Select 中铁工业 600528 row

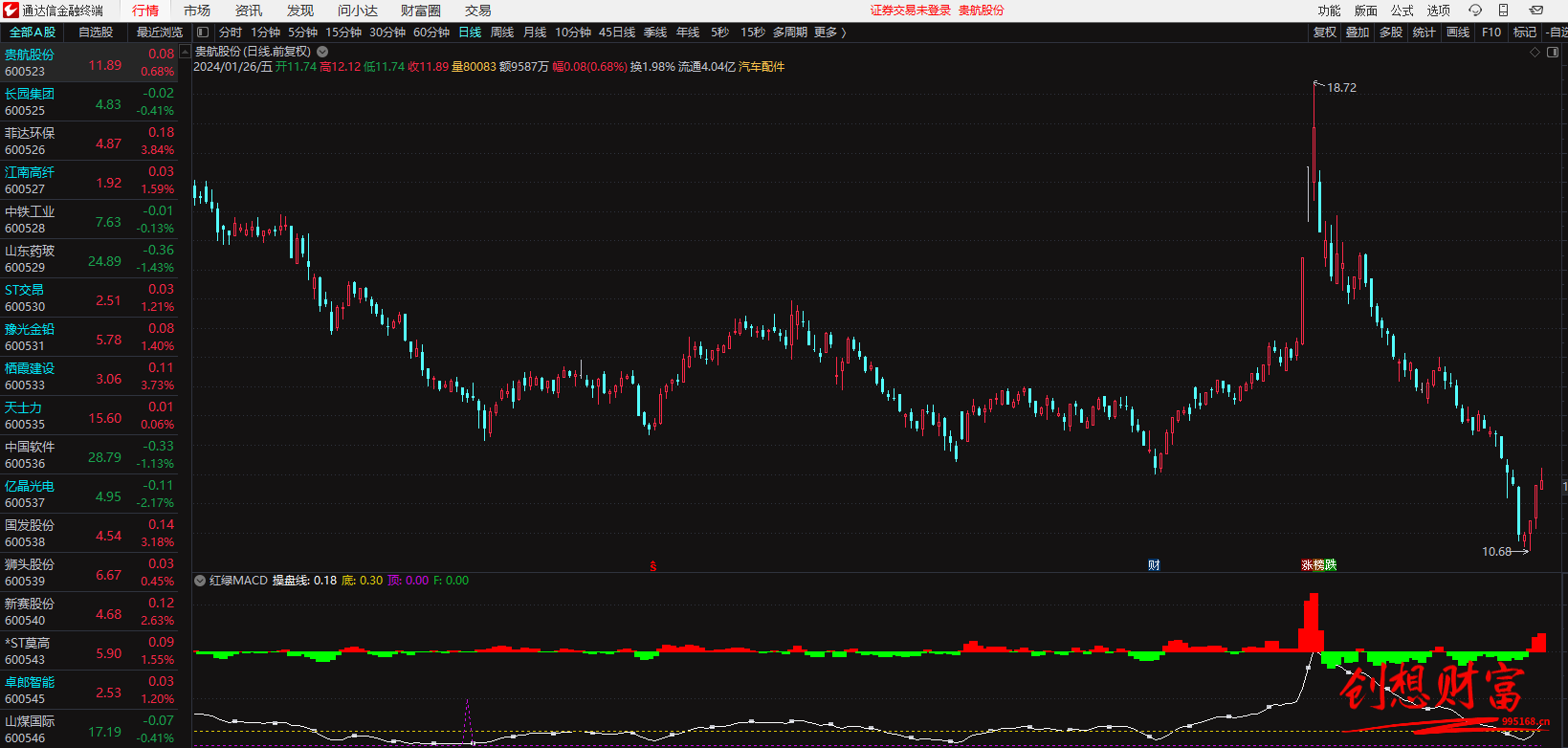pos(89,219)
